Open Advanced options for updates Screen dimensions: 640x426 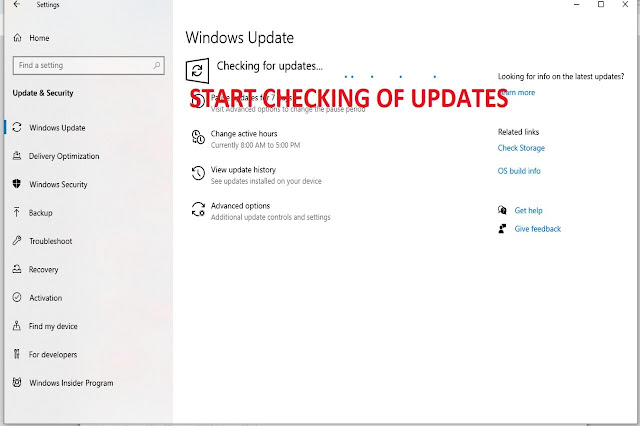pos(240,206)
